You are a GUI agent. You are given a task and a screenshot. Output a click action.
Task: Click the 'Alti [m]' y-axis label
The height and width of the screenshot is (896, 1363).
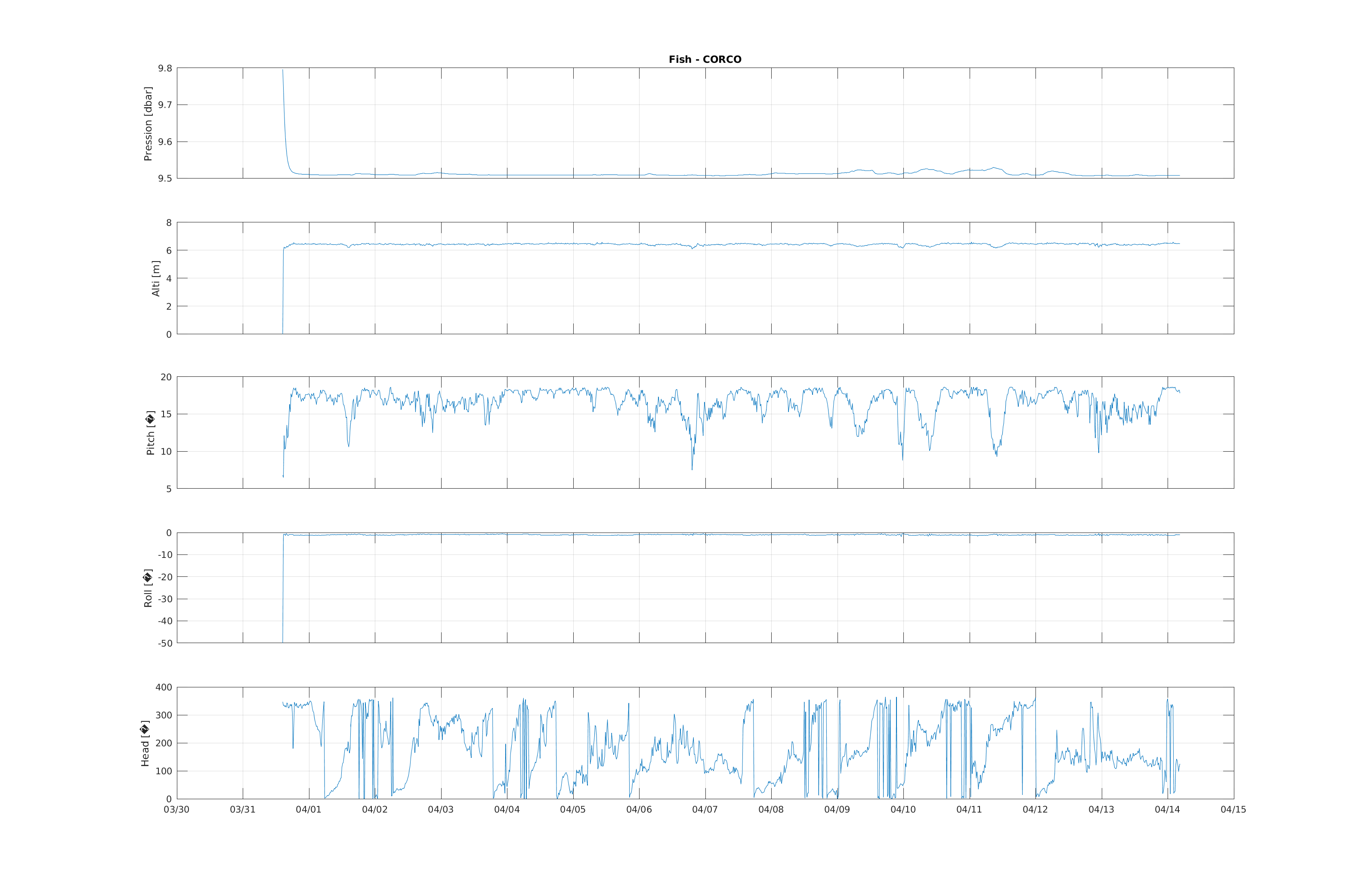[x=156, y=278]
